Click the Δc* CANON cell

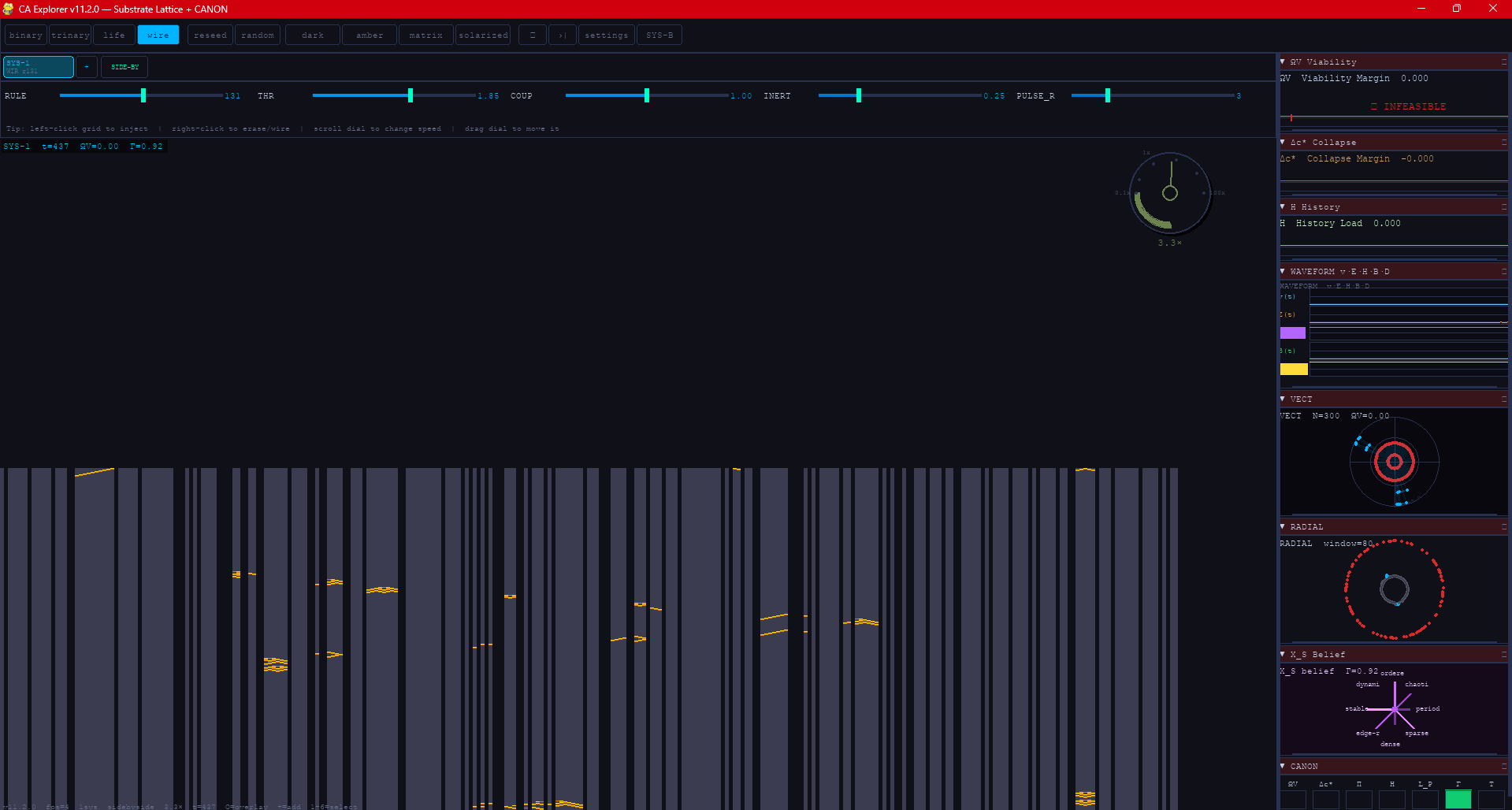[1326, 800]
